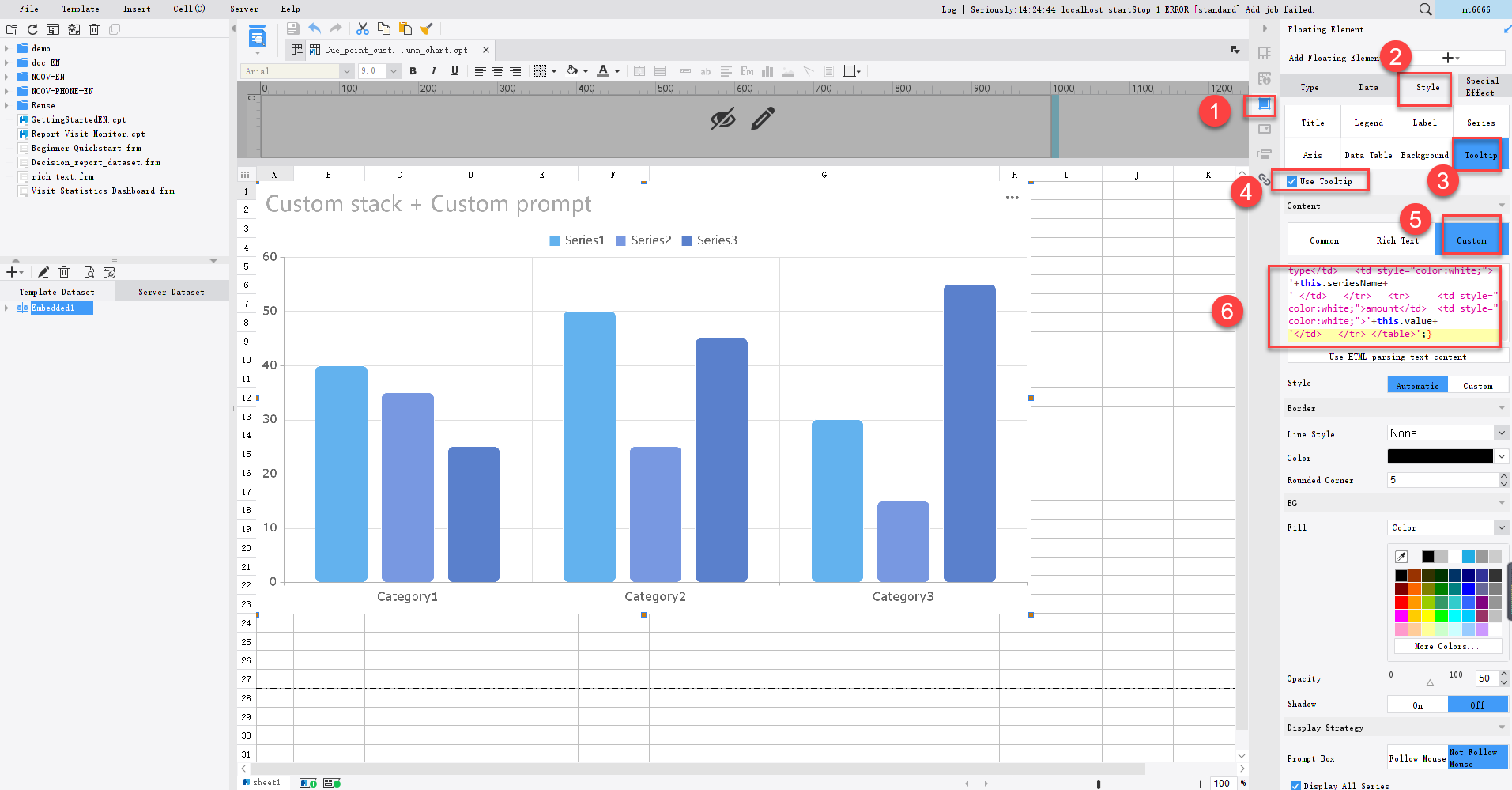Turn the Shadow option On
1512x790 pixels.
[1418, 705]
